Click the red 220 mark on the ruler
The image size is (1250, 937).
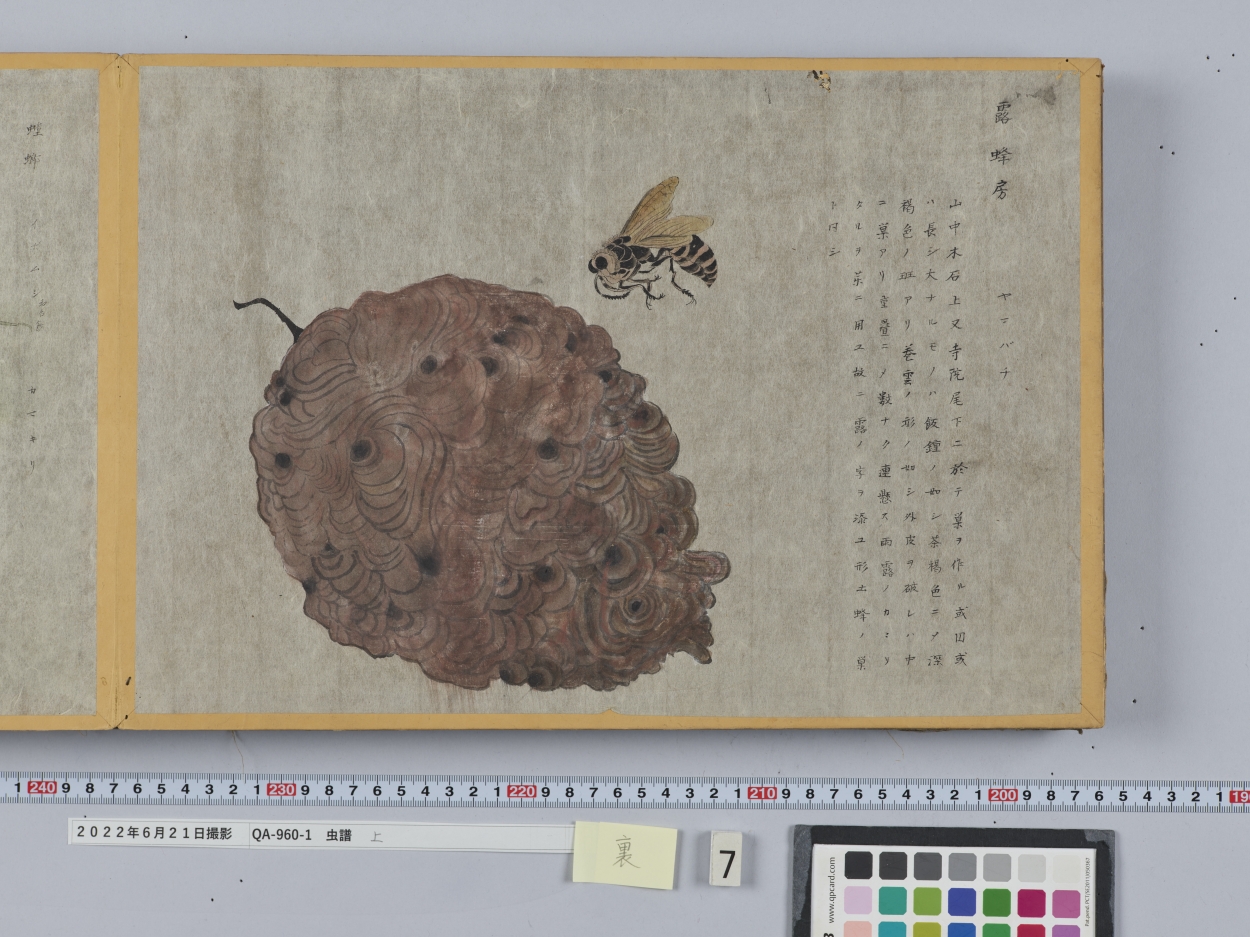521,791
